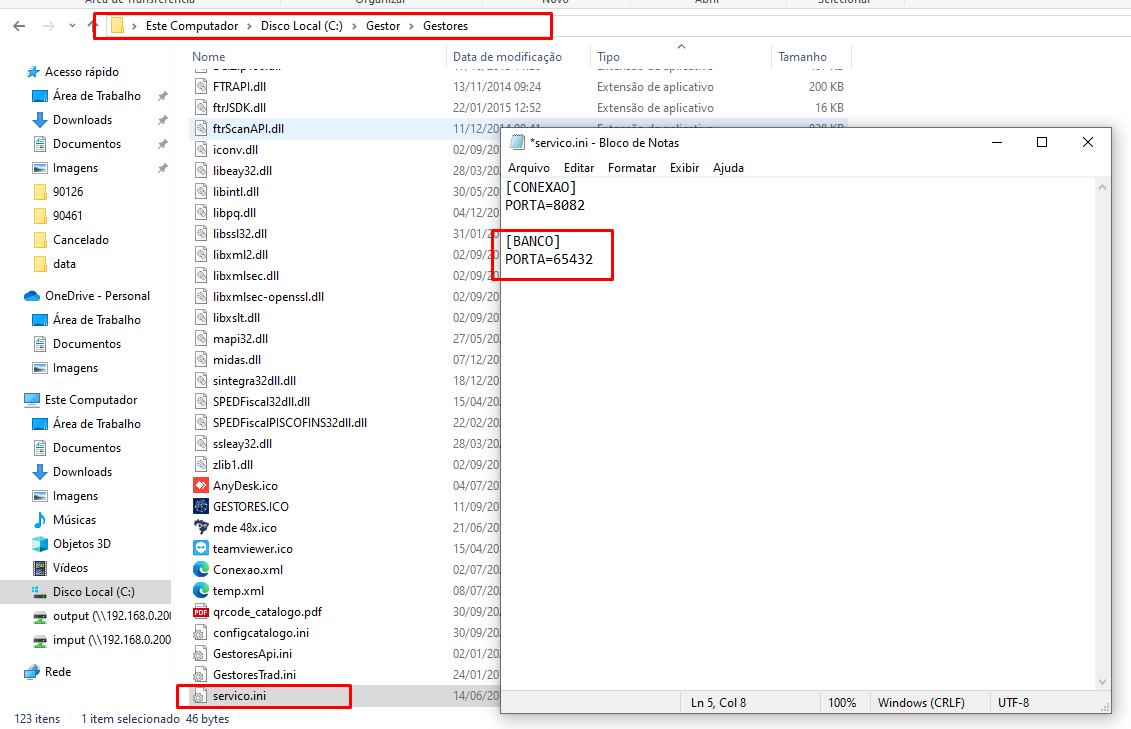Select the servico.ini file
Image resolution: width=1131 pixels, height=729 pixels.
(239, 696)
